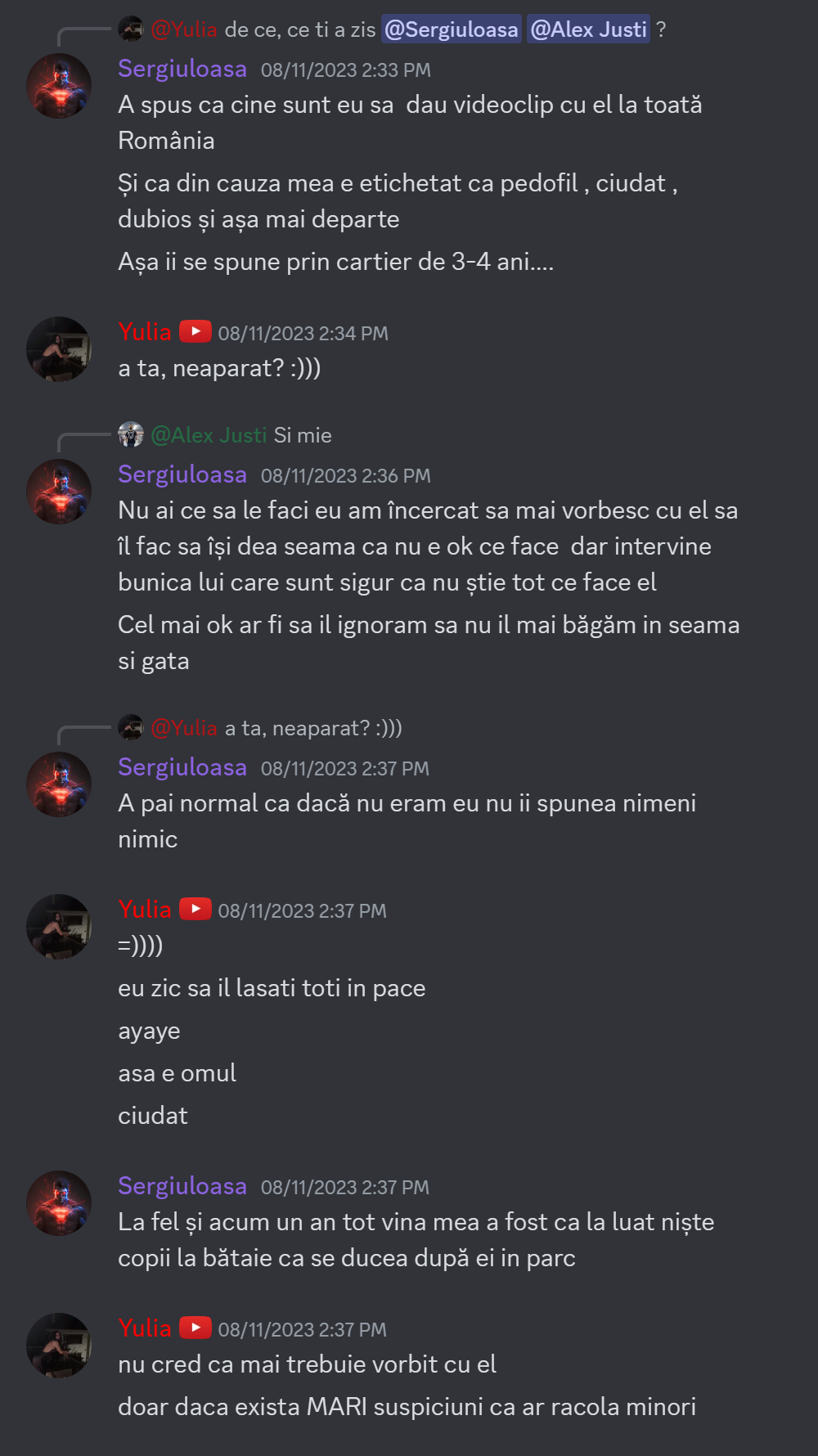
Task: Click message text 'asa e omul'
Action: (x=177, y=1073)
